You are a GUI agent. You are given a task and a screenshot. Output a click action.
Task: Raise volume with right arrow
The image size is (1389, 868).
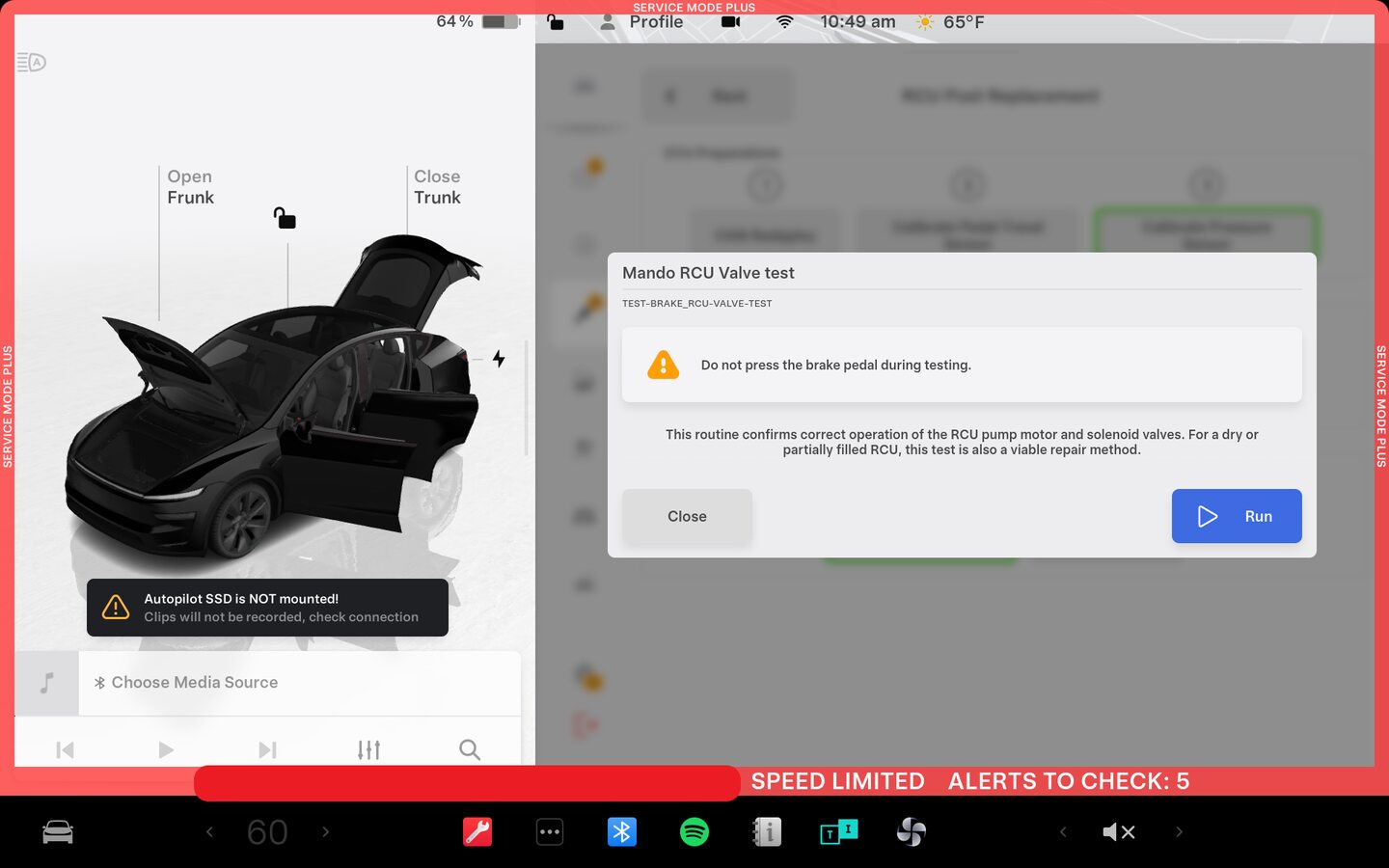[1179, 831]
